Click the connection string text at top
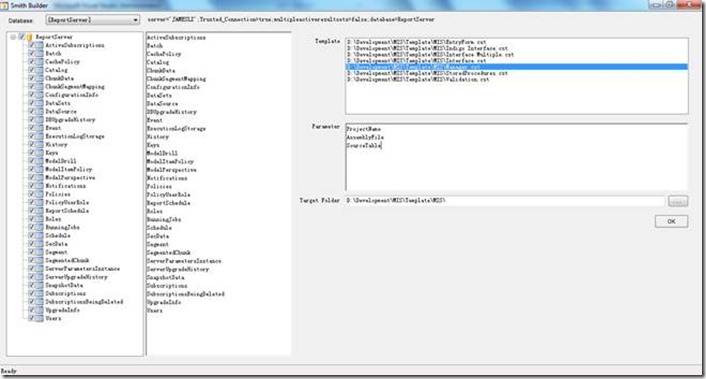706x379 pixels. [291, 19]
